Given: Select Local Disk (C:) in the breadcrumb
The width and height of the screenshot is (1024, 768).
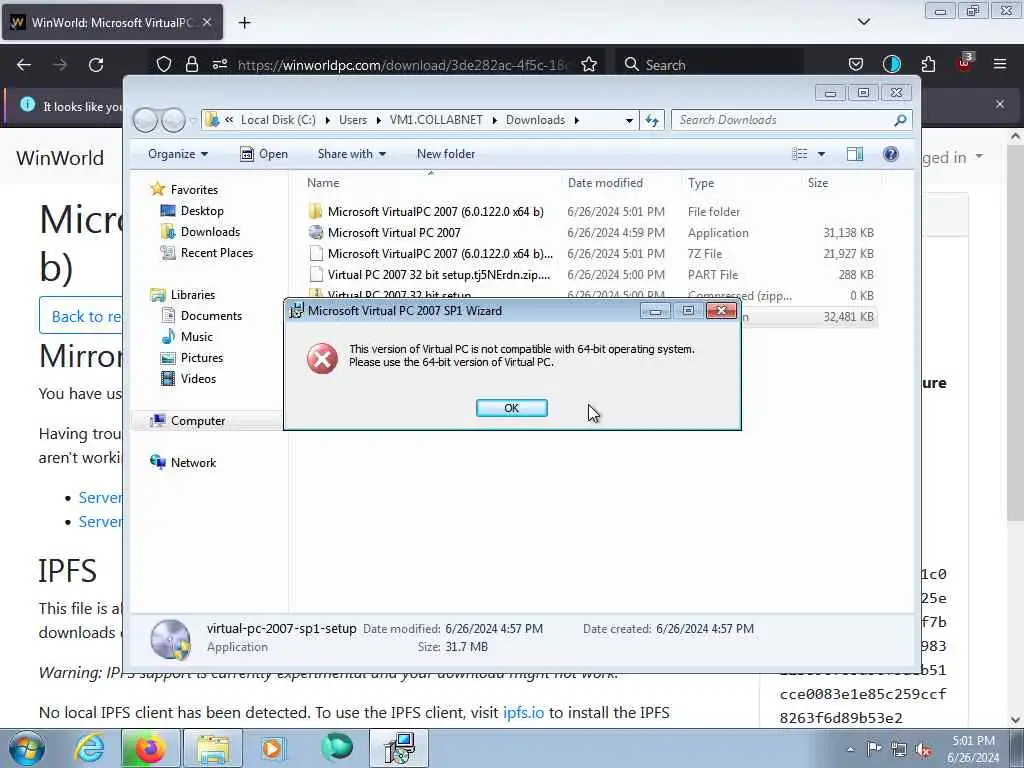Looking at the screenshot, I should pos(278,120).
